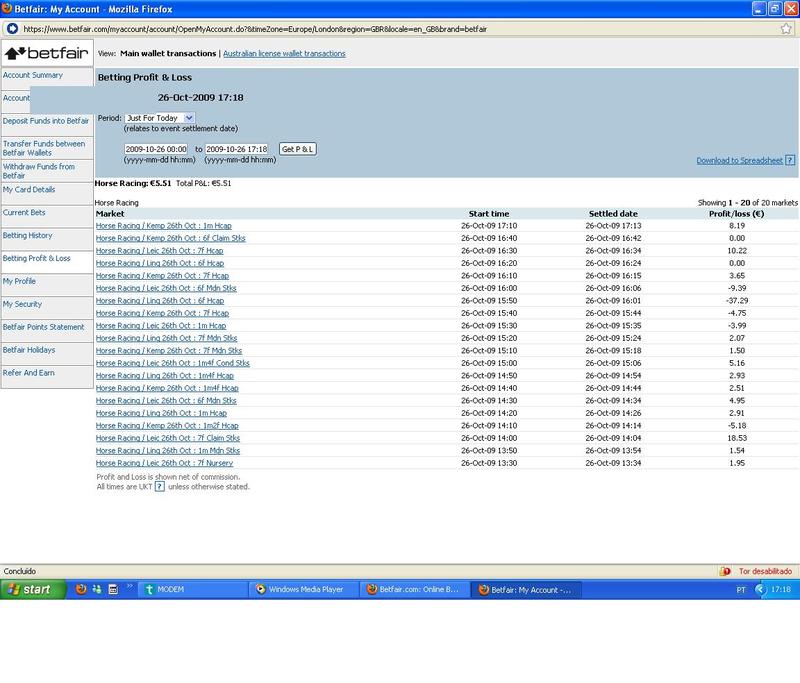
Task: Click the Start time column header
Action: (x=489, y=214)
